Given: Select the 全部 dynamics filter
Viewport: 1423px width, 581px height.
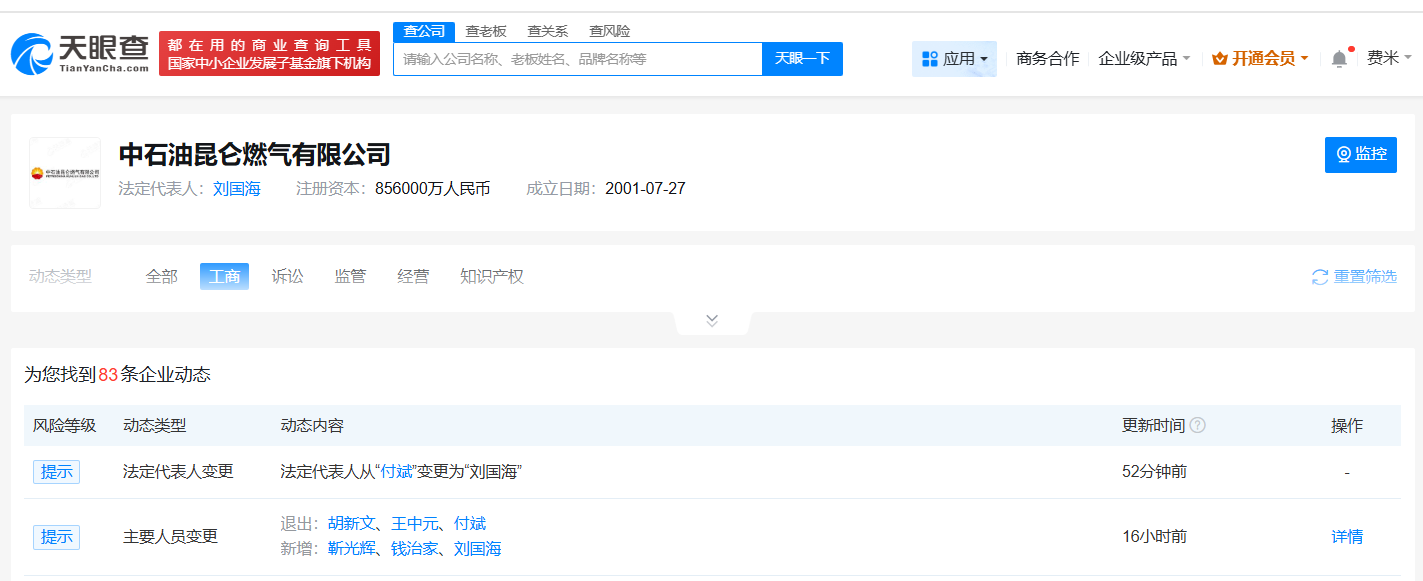Looking at the screenshot, I should 162,277.
